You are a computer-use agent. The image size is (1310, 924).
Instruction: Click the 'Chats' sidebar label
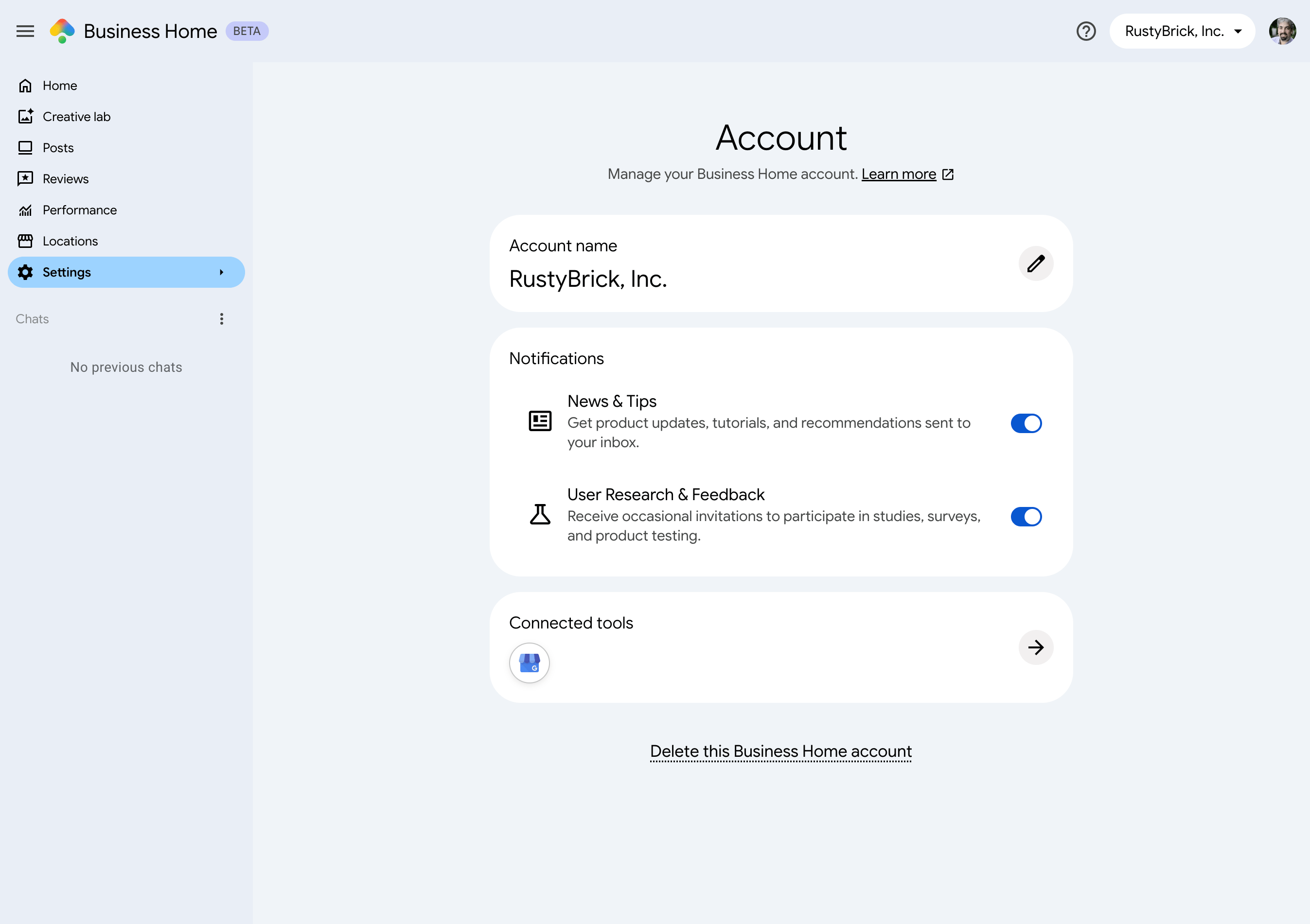(x=32, y=319)
